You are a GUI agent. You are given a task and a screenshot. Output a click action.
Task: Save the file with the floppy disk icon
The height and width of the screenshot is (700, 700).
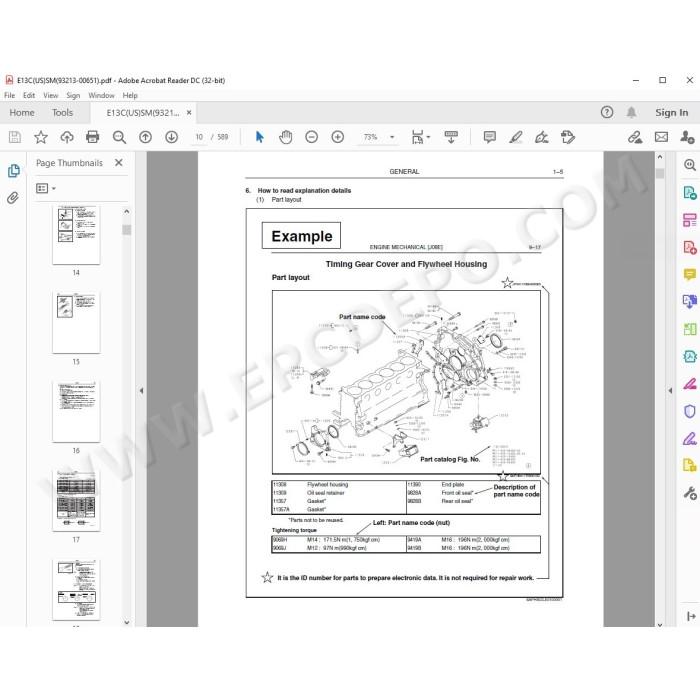tap(15, 137)
